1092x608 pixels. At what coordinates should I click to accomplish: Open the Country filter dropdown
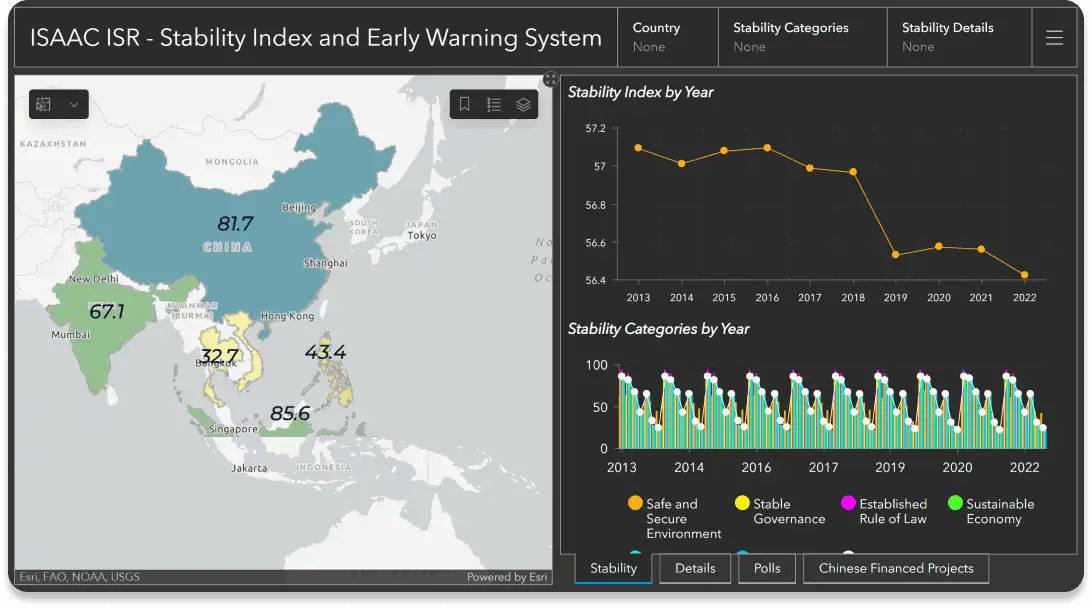click(667, 38)
